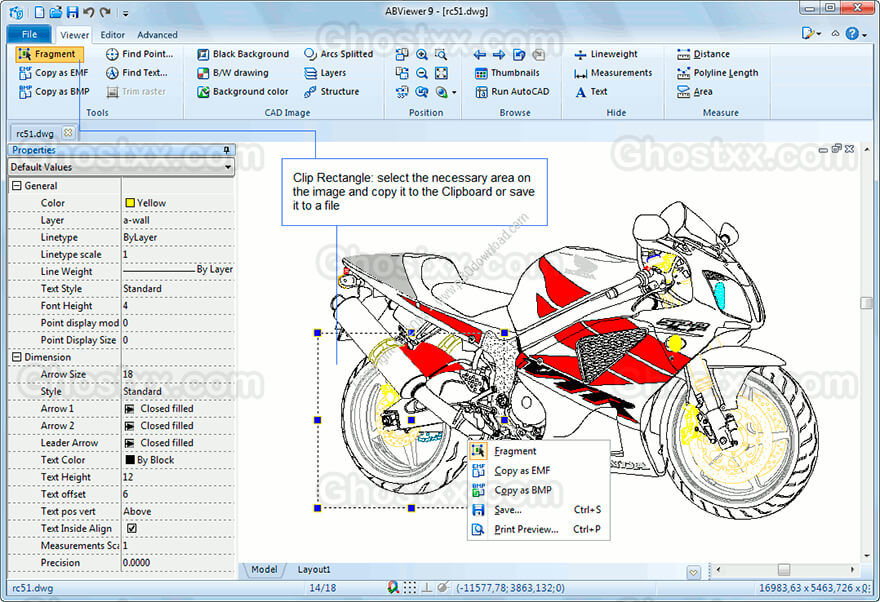
Task: Click the help question mark icon
Action: click(852, 34)
